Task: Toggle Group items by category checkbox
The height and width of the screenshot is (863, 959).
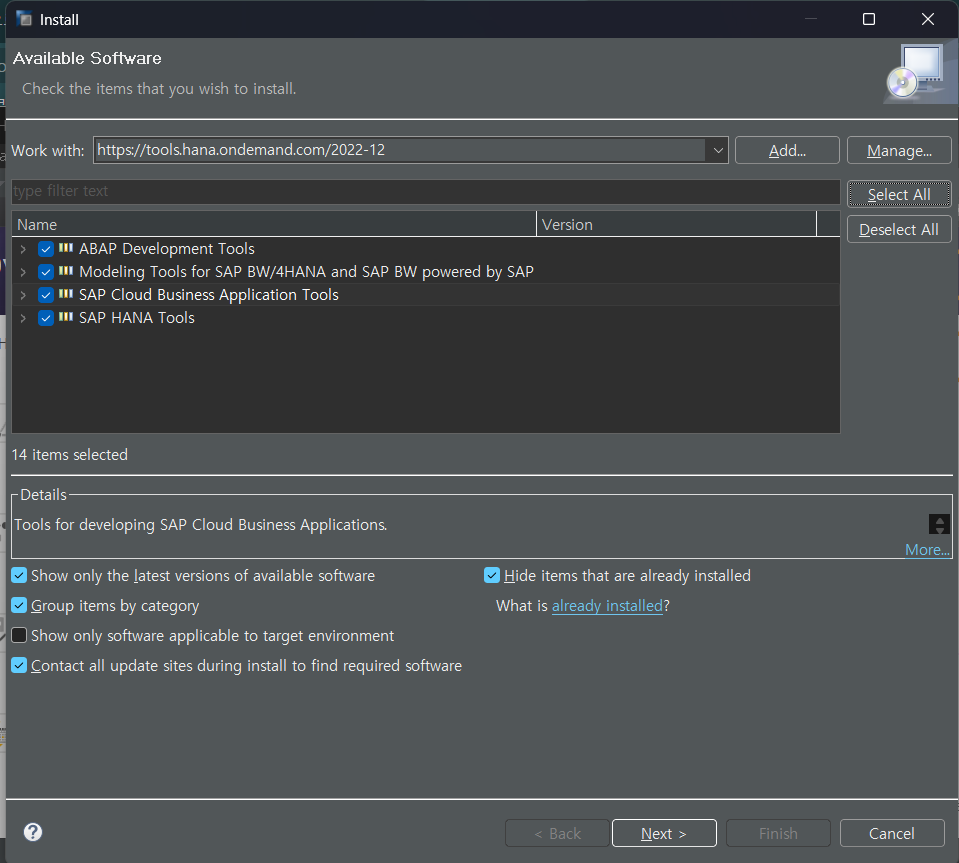Action: tap(20, 606)
